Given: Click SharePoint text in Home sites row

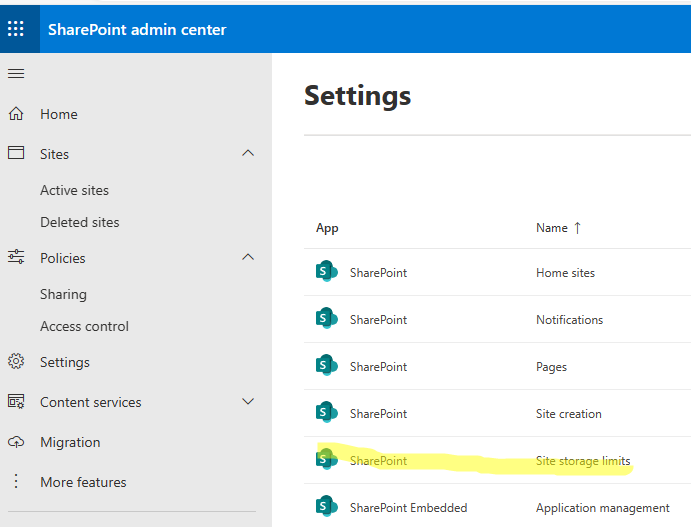Looking at the screenshot, I should tap(379, 273).
